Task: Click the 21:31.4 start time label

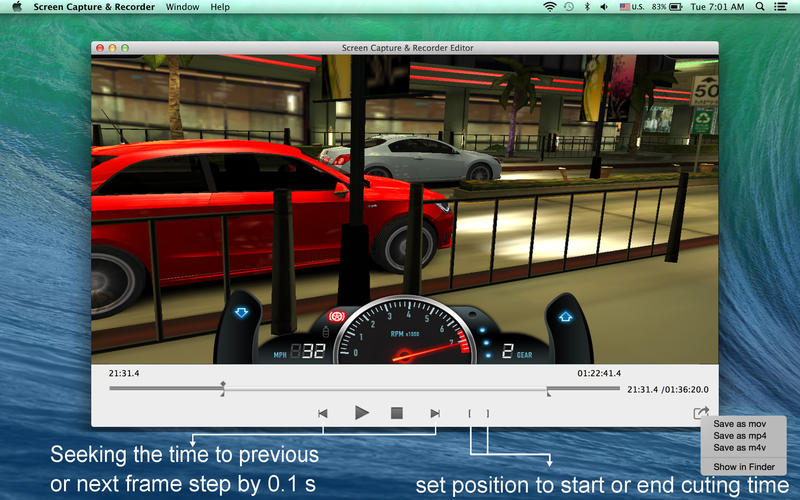Action: [x=124, y=373]
